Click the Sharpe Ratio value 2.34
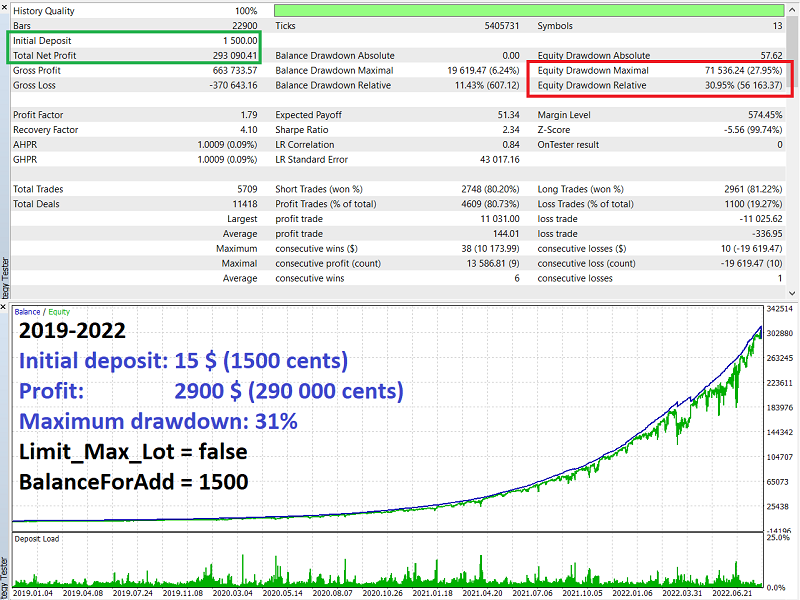The height and width of the screenshot is (600, 800). pos(511,130)
